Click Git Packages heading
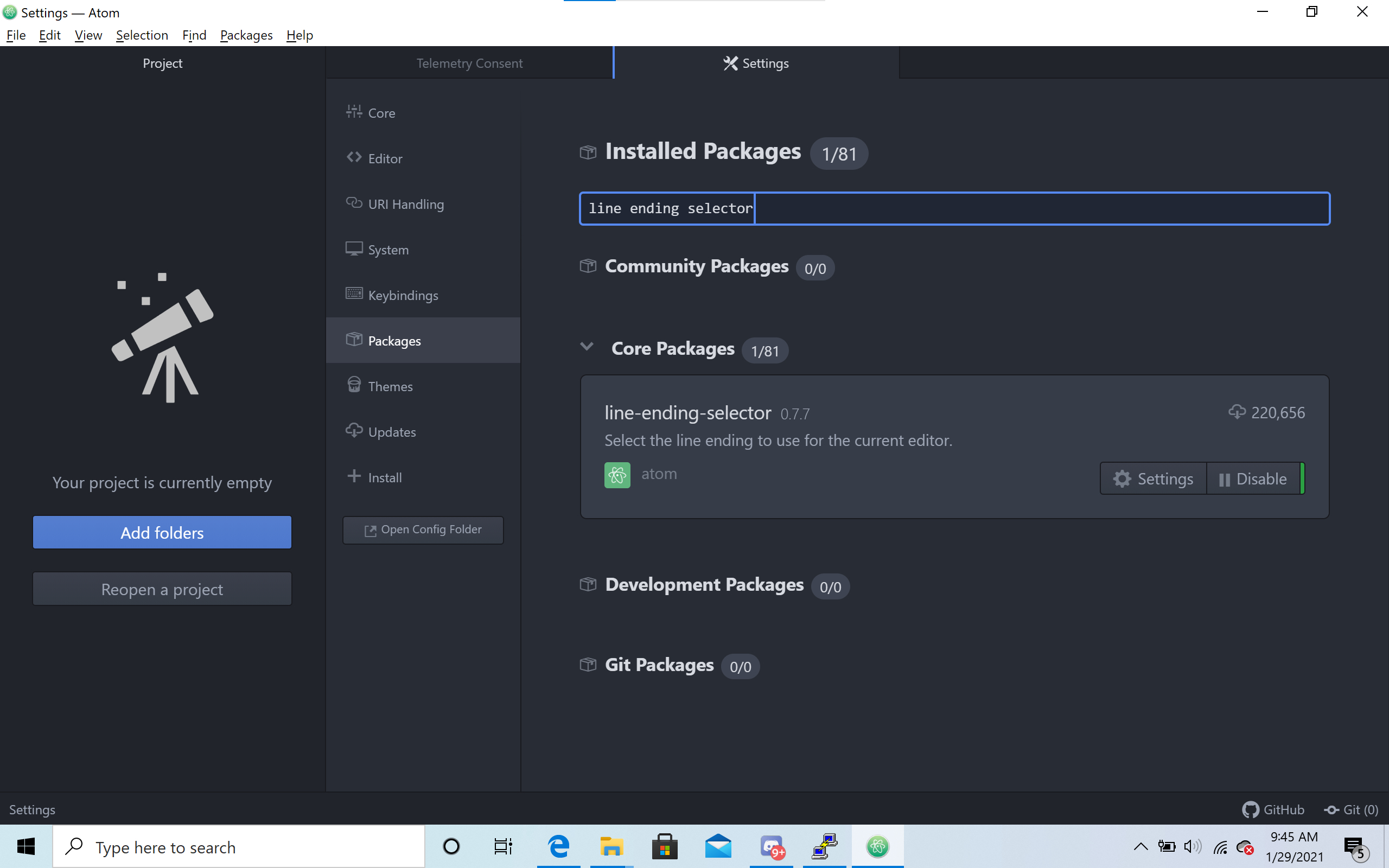1389x868 pixels. pyautogui.click(x=659, y=665)
